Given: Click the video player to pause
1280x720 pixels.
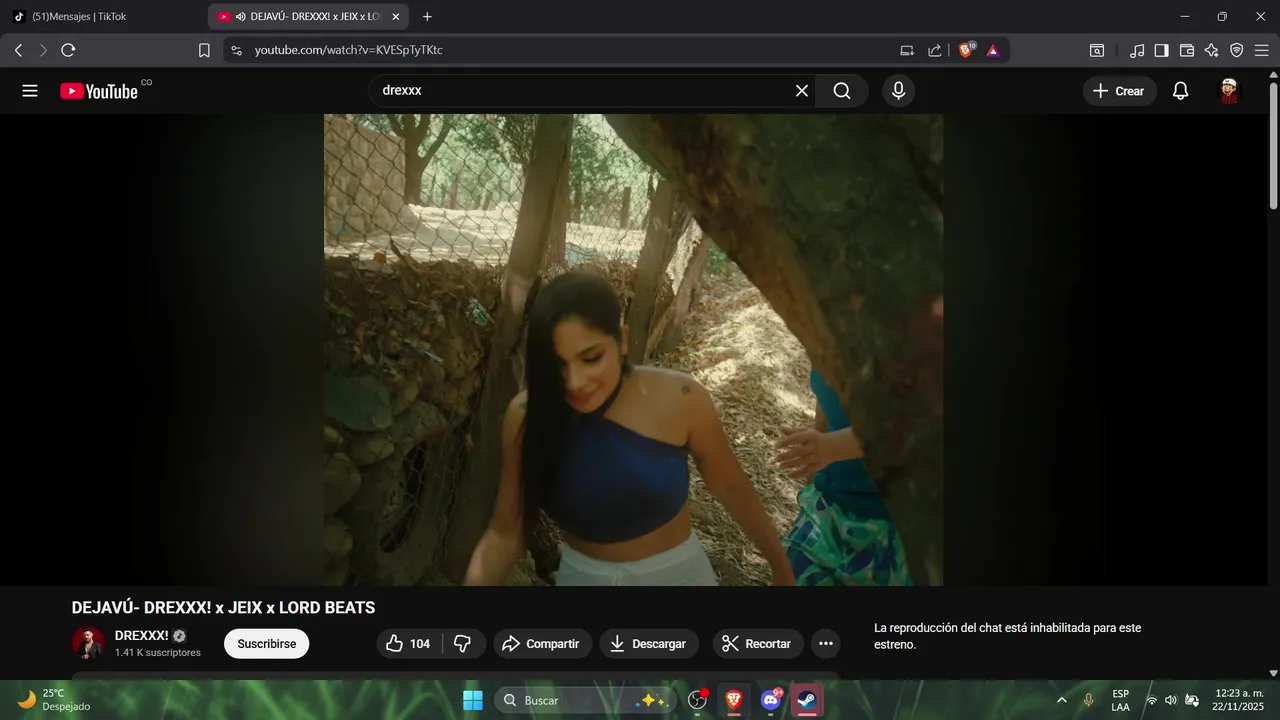Looking at the screenshot, I should [633, 350].
